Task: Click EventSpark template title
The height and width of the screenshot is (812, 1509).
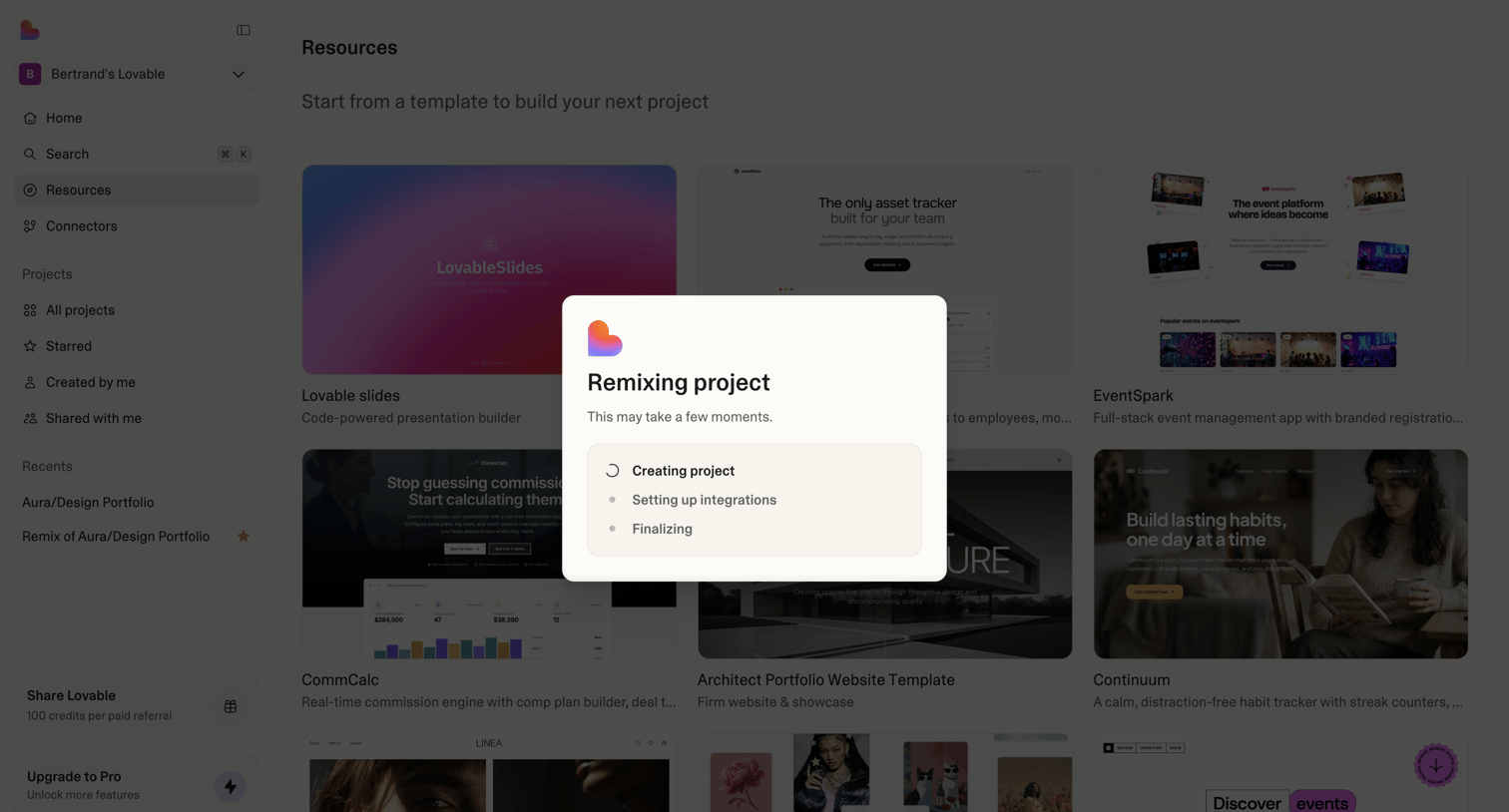Action: 1133,396
